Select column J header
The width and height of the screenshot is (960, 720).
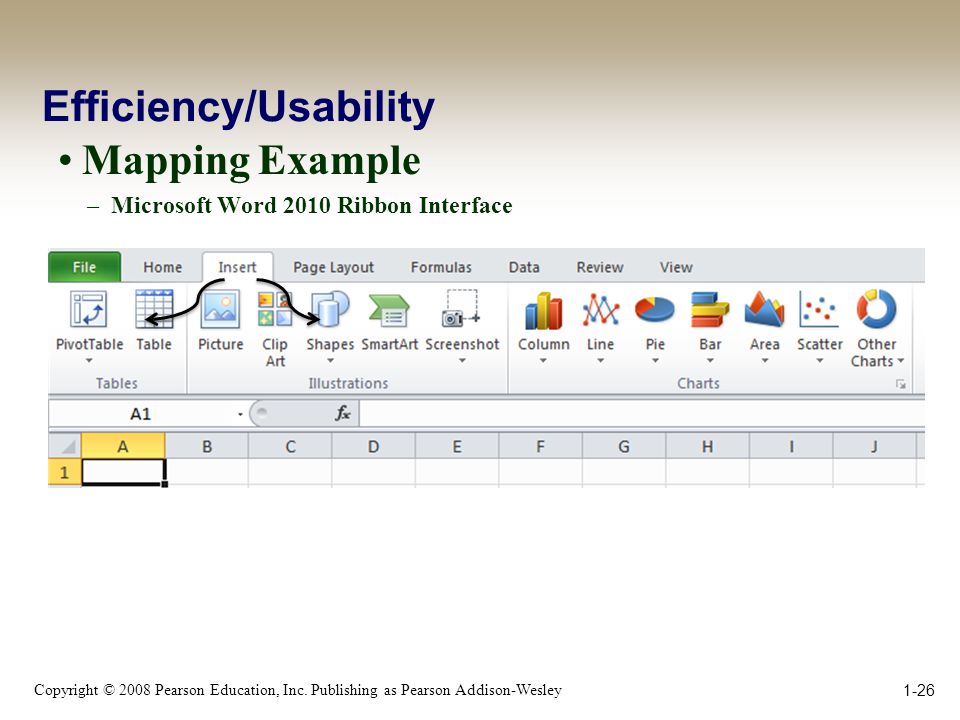tap(874, 446)
